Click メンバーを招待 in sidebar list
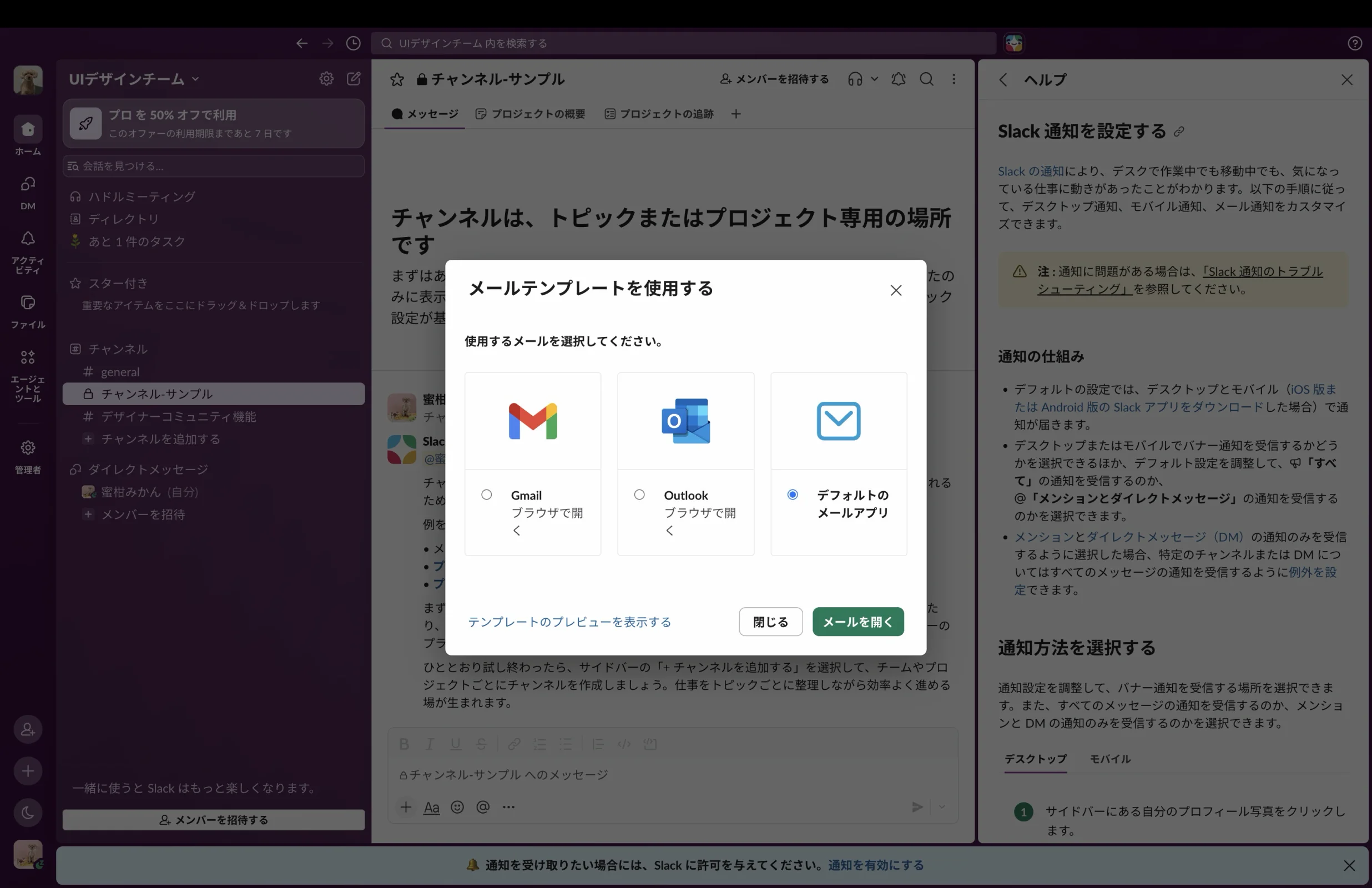 click(x=213, y=514)
